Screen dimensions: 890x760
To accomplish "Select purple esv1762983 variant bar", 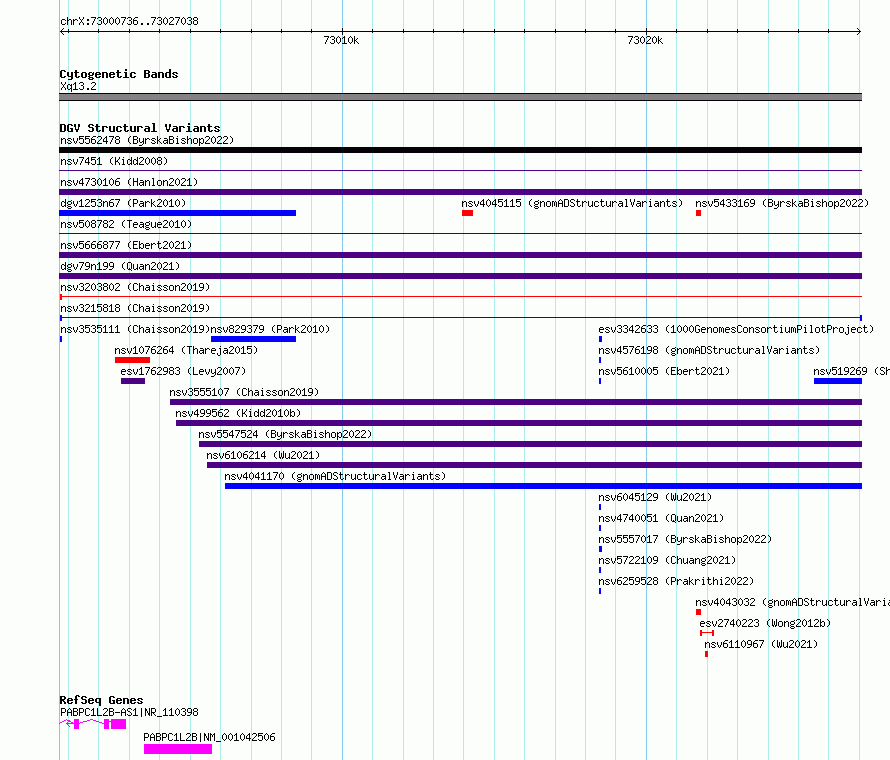I will [x=133, y=381].
